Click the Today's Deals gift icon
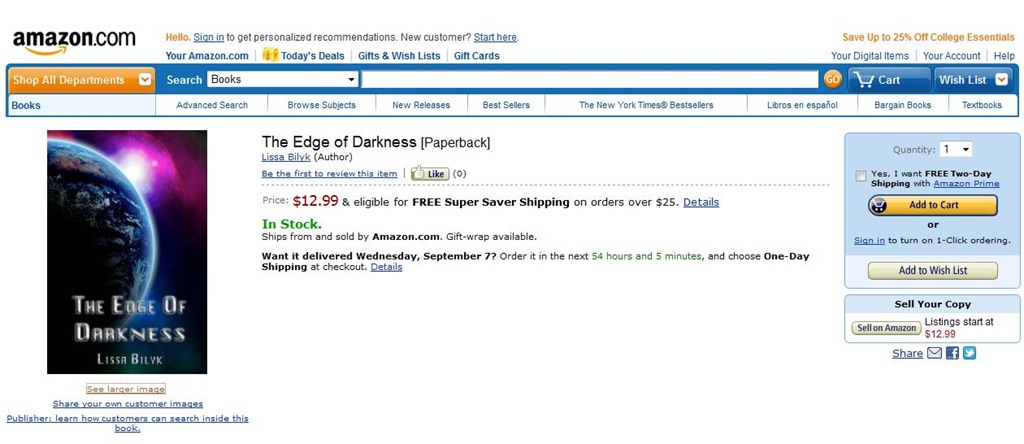The width and height of the screenshot is (1024, 444). point(270,55)
